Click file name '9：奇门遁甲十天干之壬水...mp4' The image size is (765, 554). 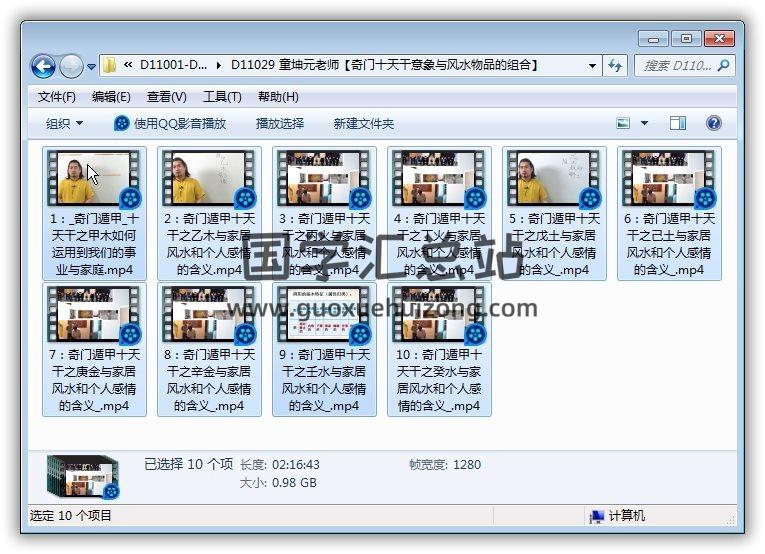pos(324,380)
